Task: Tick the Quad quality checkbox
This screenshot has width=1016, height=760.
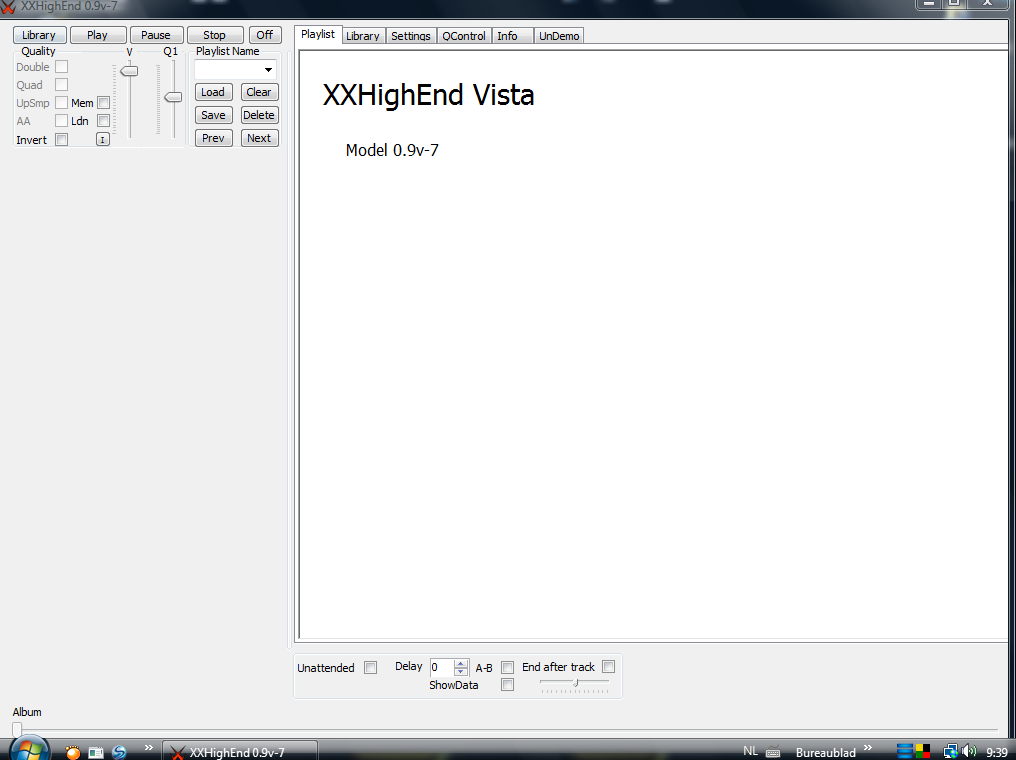Action: pyautogui.click(x=62, y=85)
